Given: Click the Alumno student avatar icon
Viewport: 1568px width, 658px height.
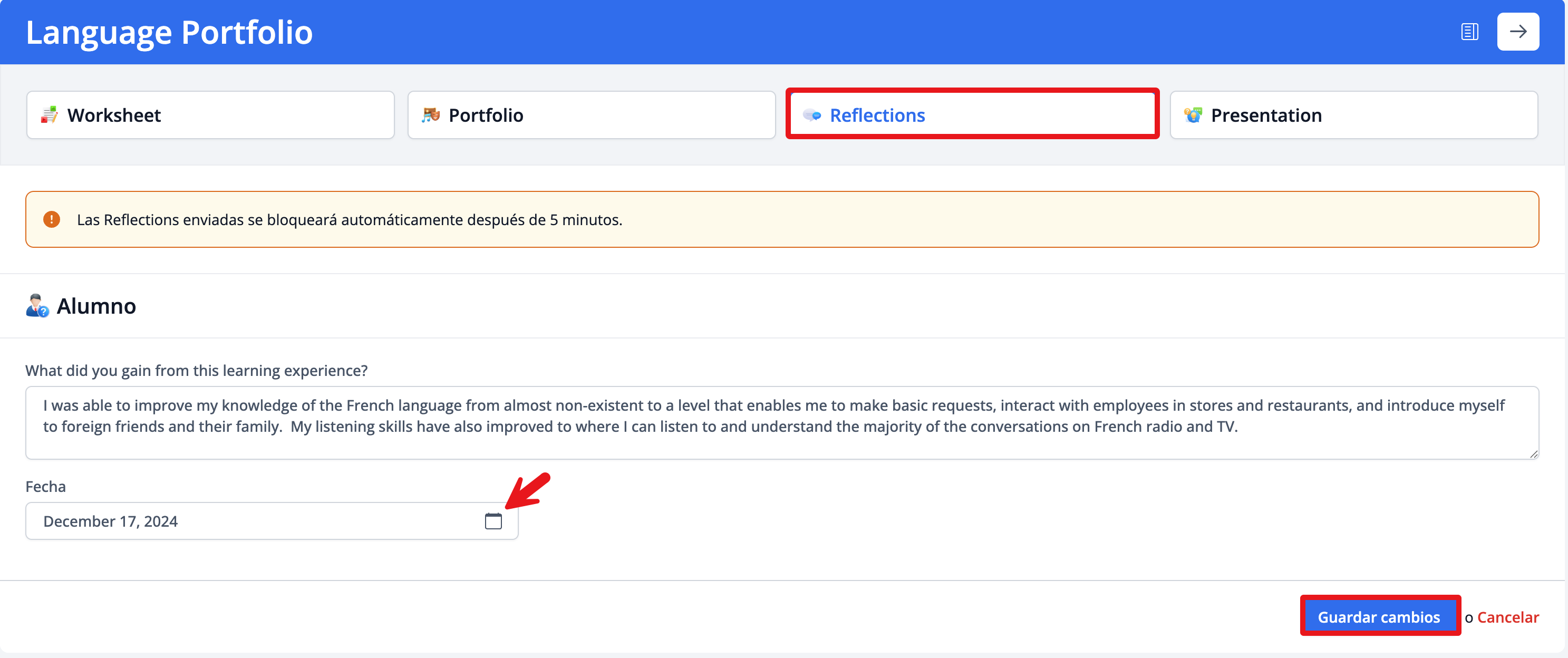Looking at the screenshot, I should coord(37,306).
